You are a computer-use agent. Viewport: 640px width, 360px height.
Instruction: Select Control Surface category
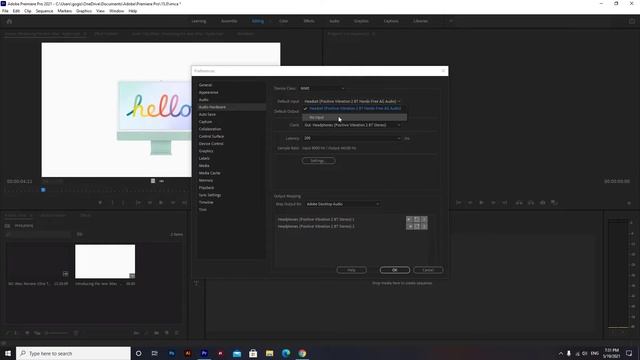coord(211,136)
